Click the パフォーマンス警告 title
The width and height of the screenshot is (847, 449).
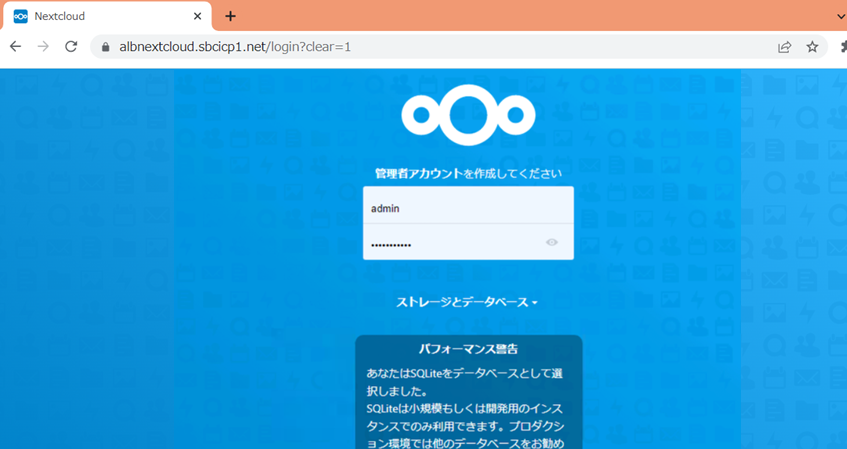click(468, 349)
